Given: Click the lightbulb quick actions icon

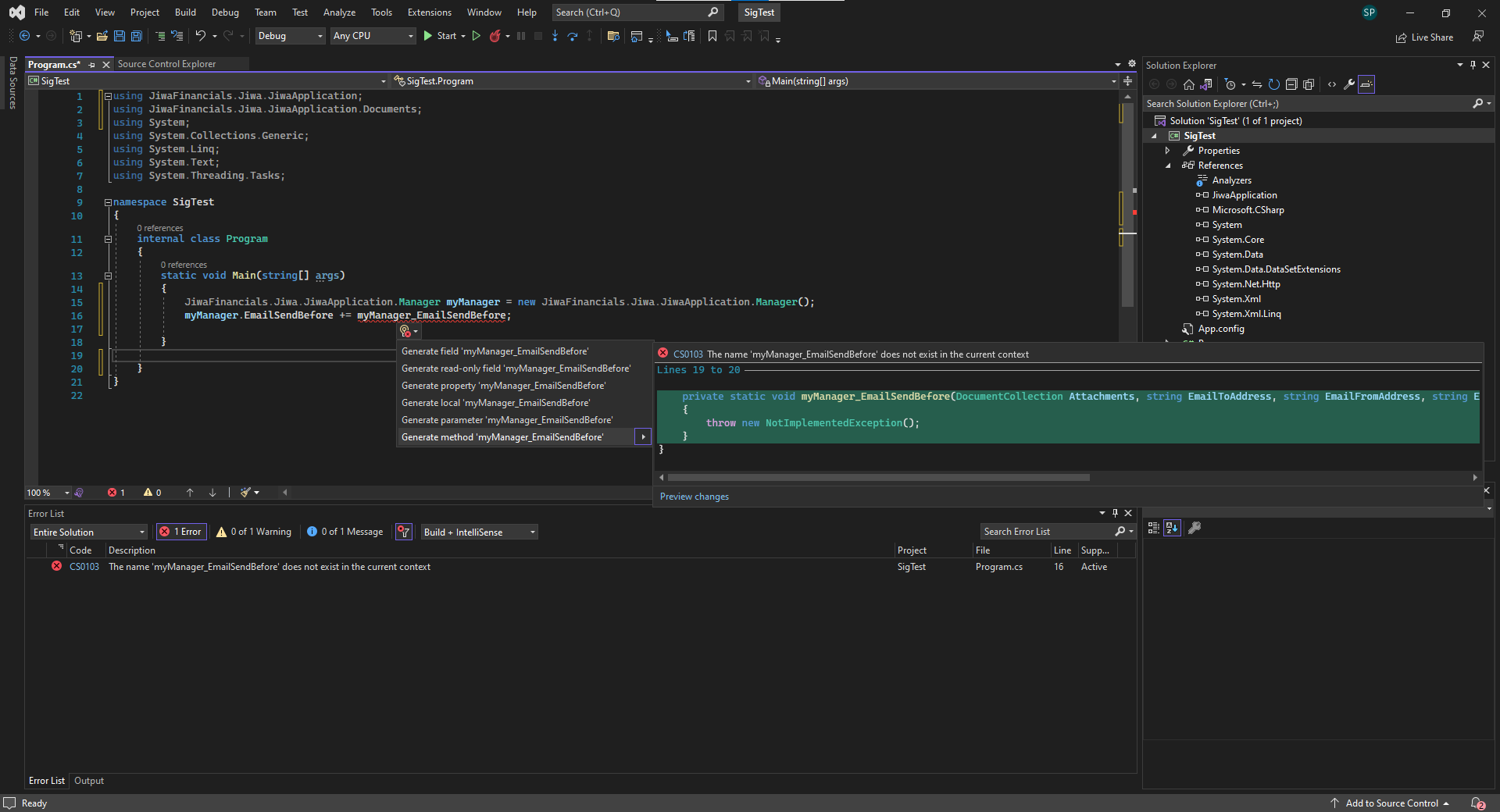Looking at the screenshot, I should 405,331.
